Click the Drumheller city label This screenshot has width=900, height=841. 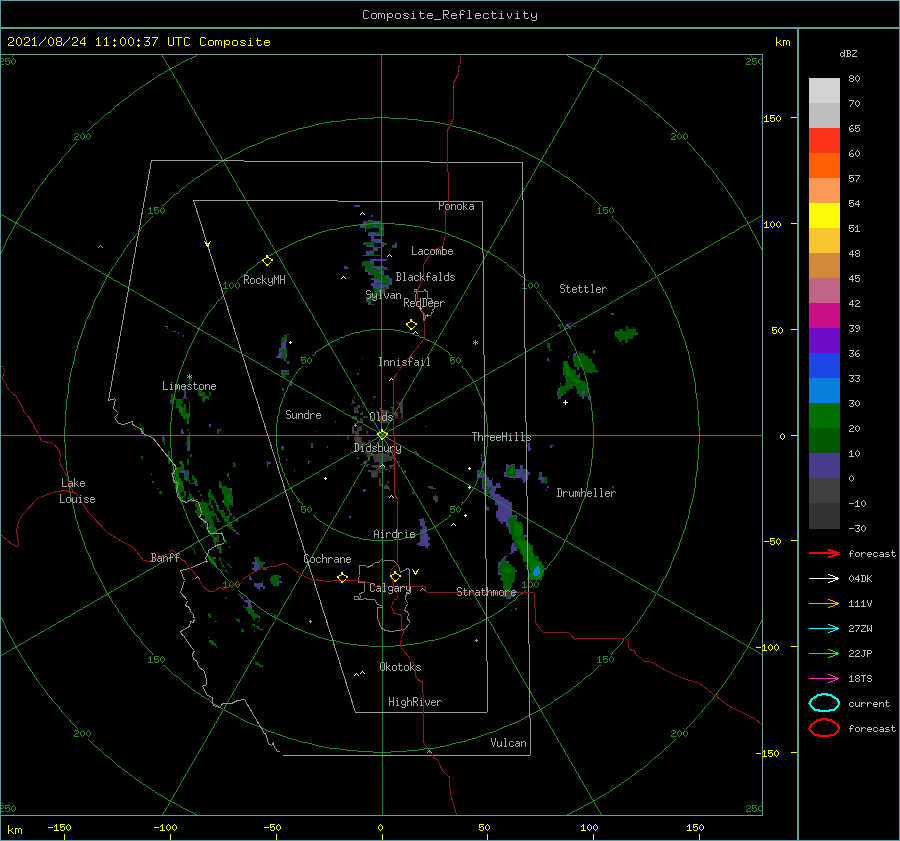point(586,493)
